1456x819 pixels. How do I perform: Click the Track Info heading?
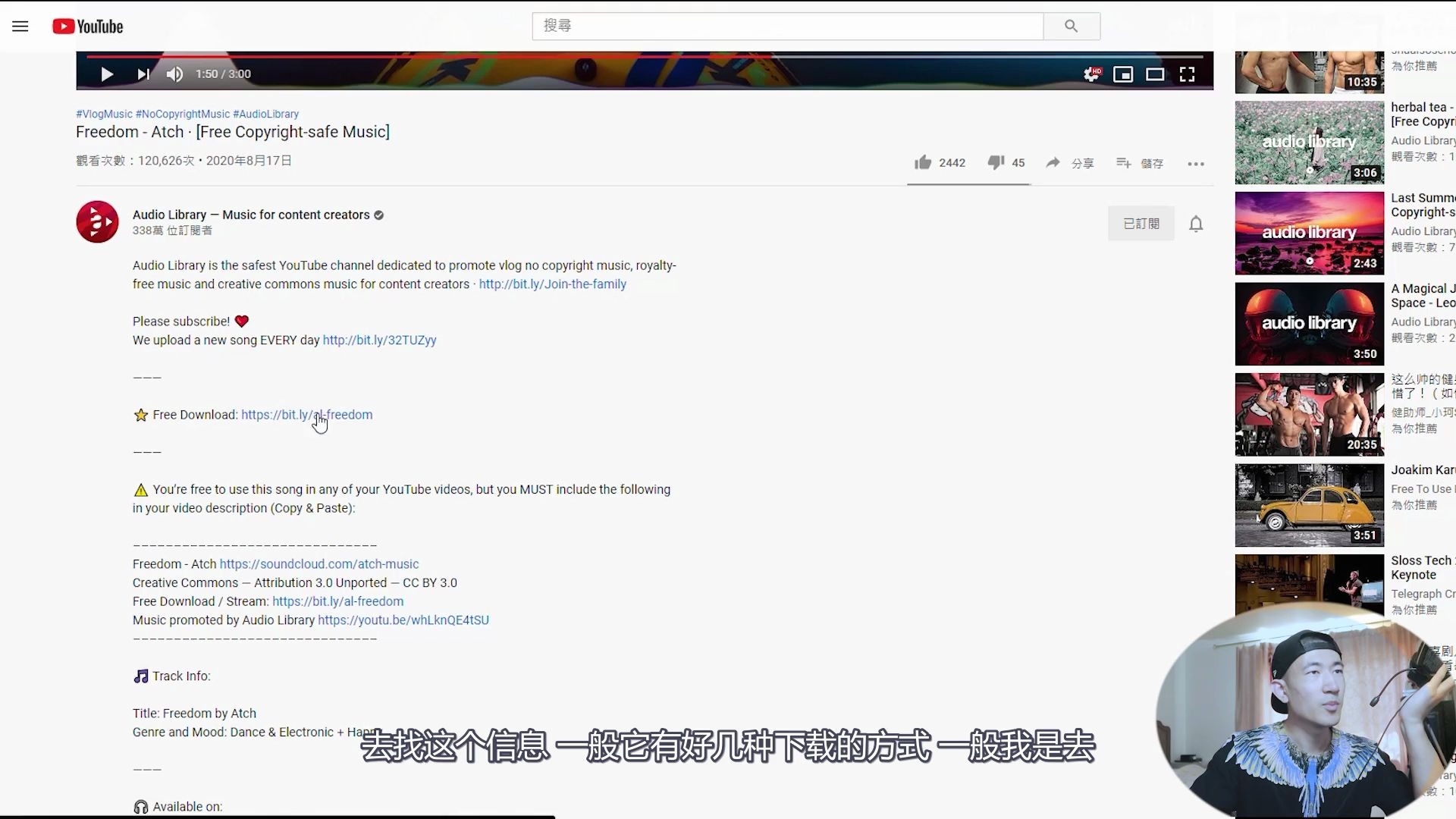[181, 676]
